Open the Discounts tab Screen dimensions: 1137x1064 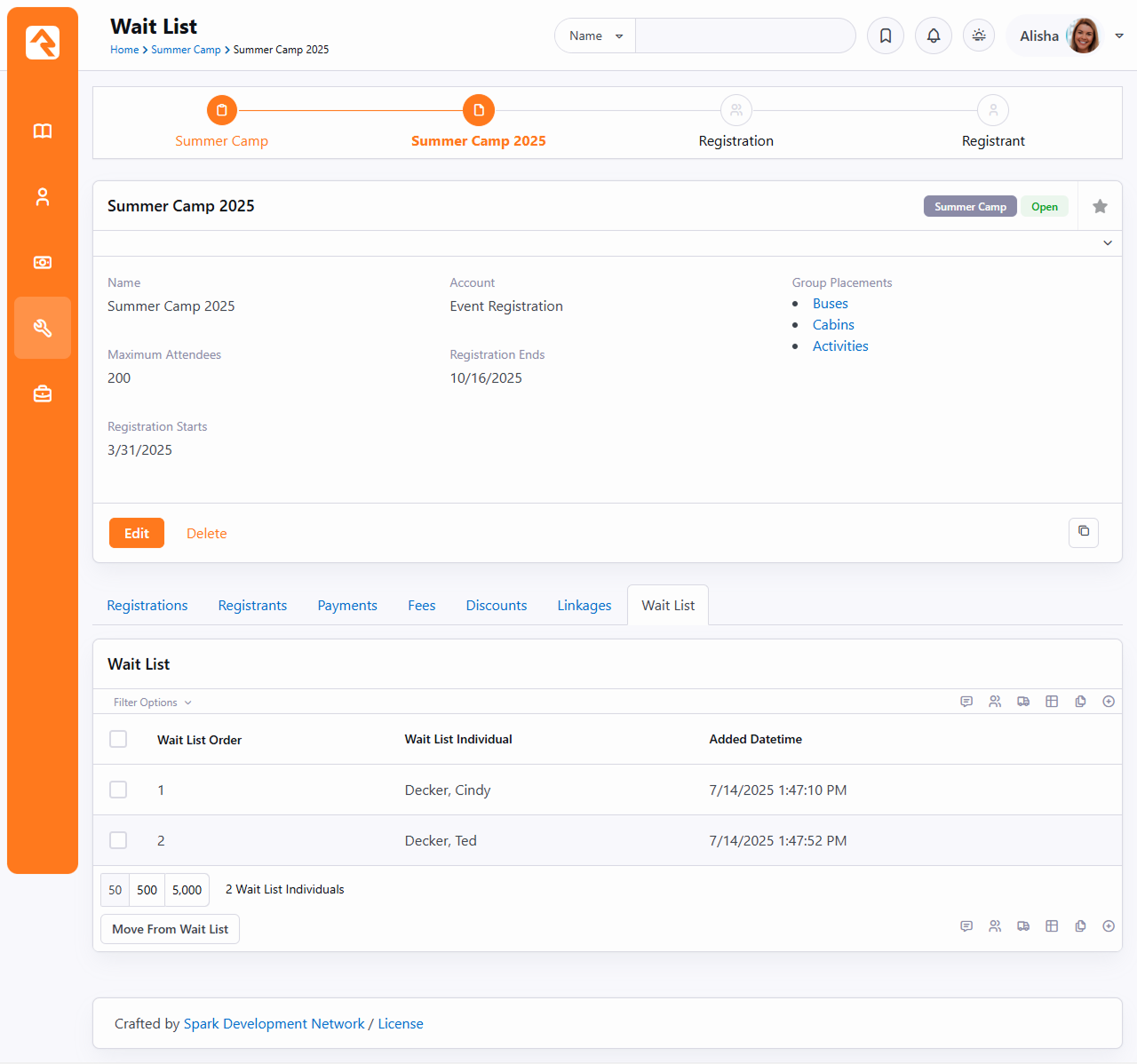(496, 606)
